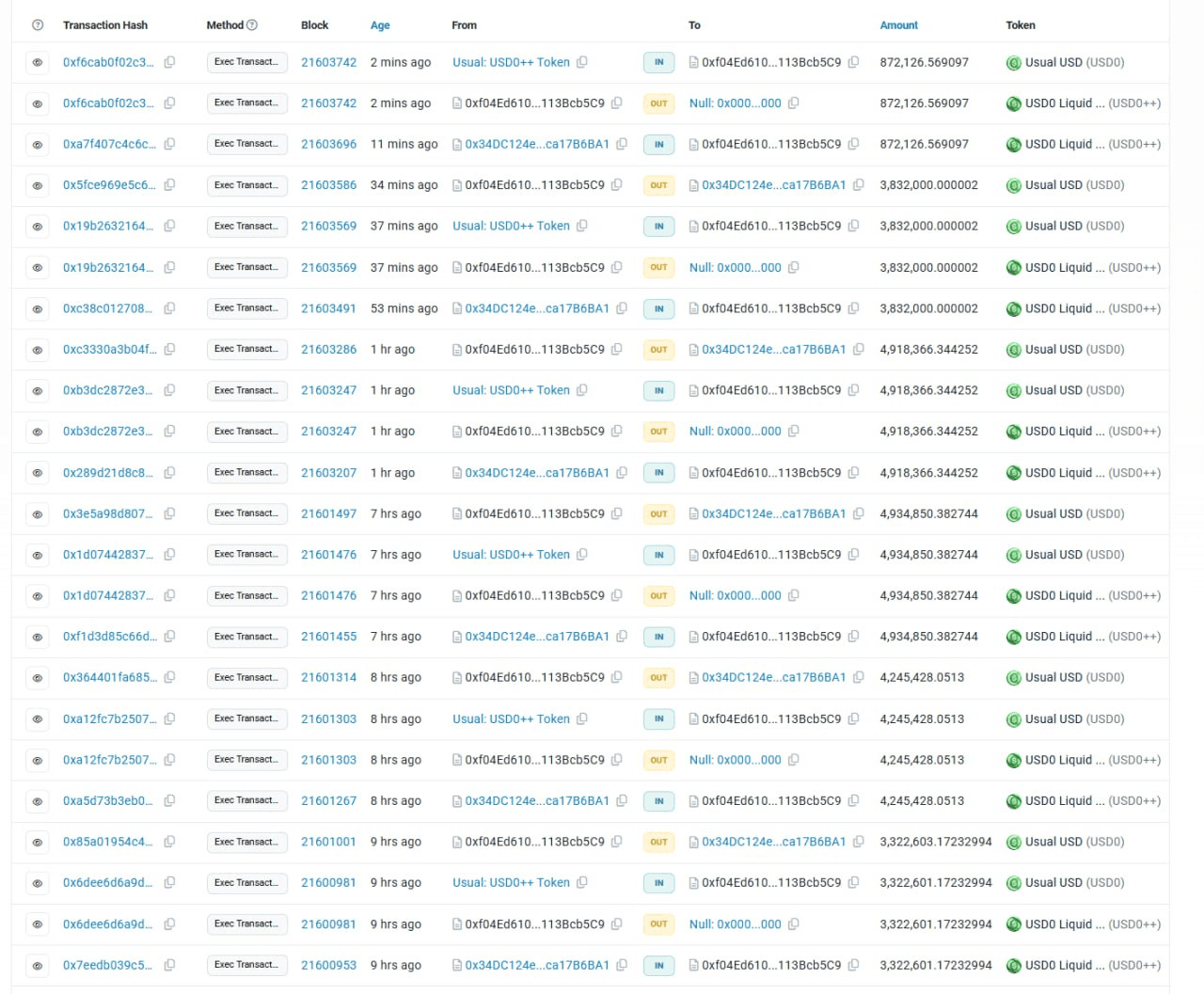Select the '11 mins ago' age cell
Viewport: 1204px width, 994px height.
(x=404, y=144)
